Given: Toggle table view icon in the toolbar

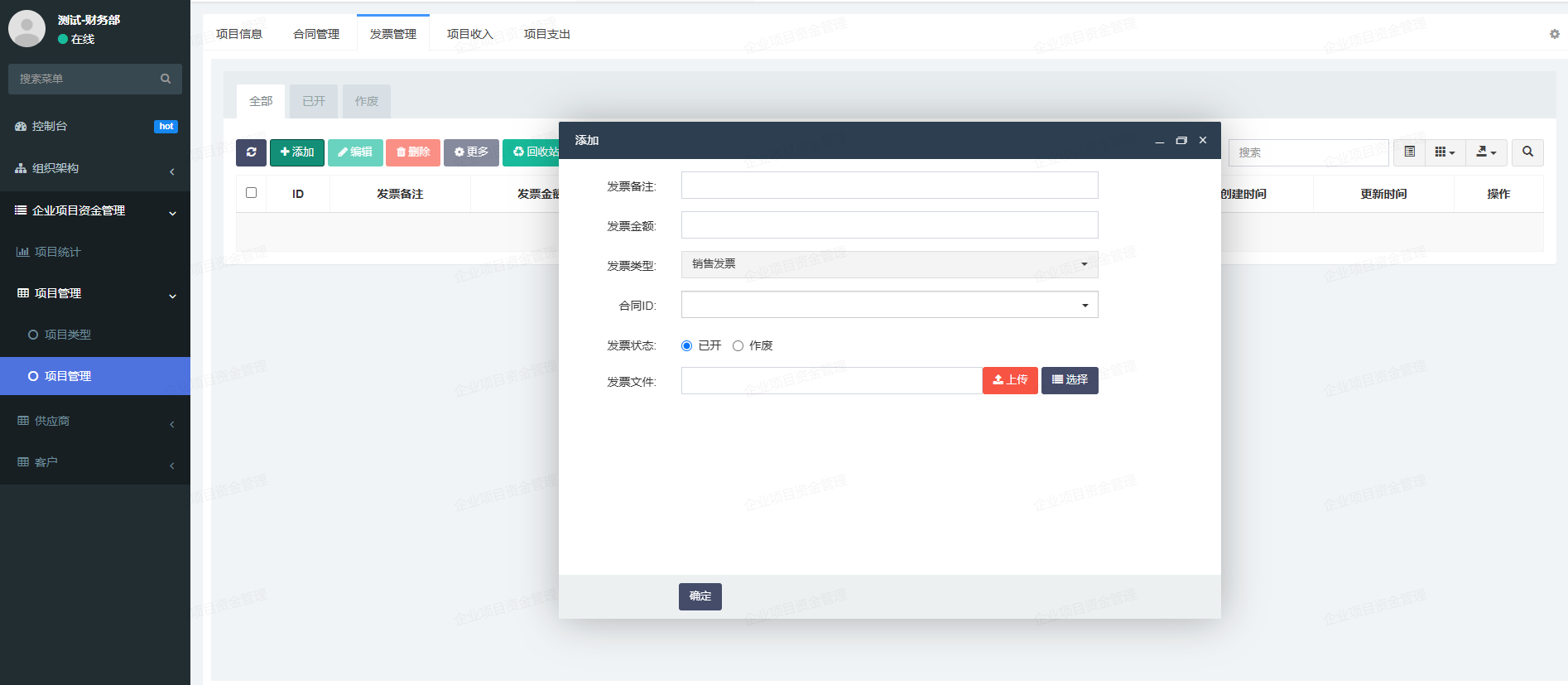Looking at the screenshot, I should coord(1409,152).
